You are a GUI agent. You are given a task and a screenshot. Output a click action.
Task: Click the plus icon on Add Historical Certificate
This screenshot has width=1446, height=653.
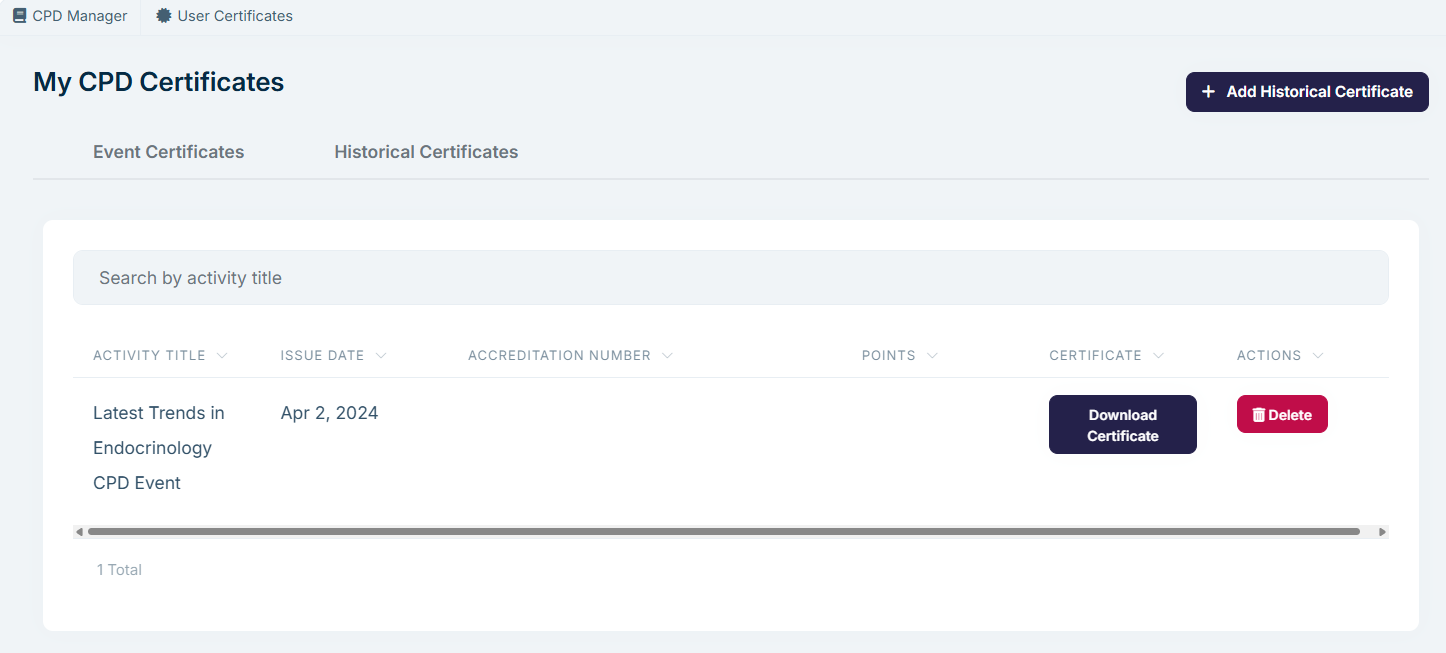(1208, 92)
